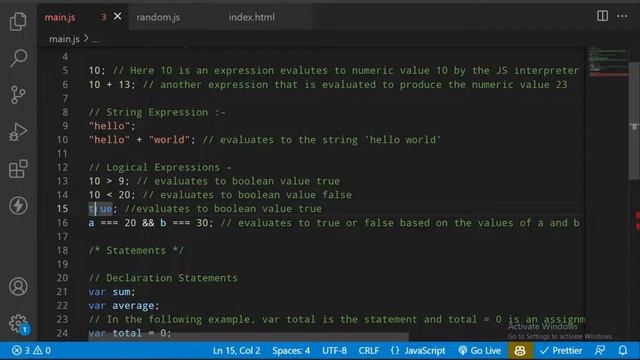Click the expression '10 < 20;' on line 14

tap(112, 195)
